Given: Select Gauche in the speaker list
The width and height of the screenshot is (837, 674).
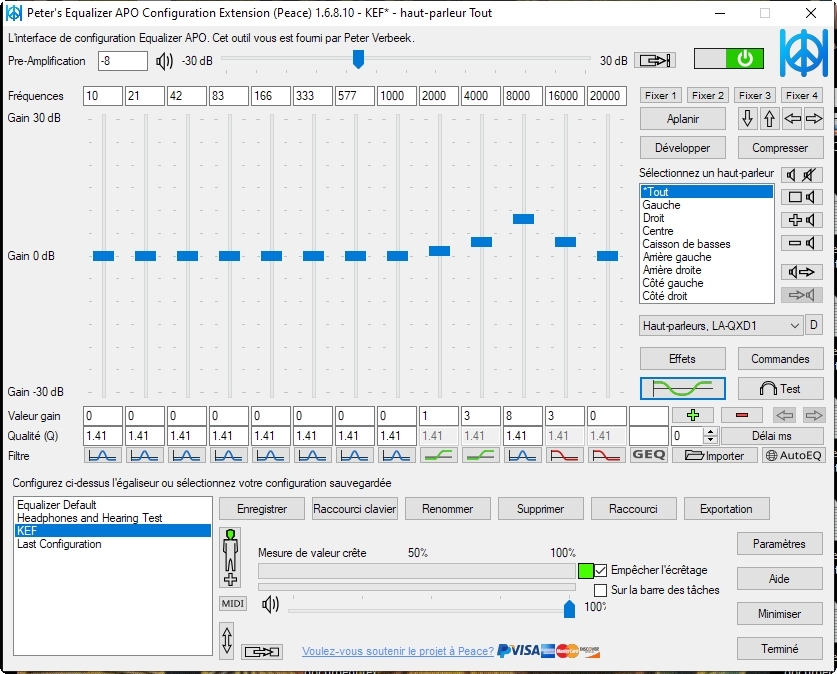Looking at the screenshot, I should pyautogui.click(x=707, y=205).
